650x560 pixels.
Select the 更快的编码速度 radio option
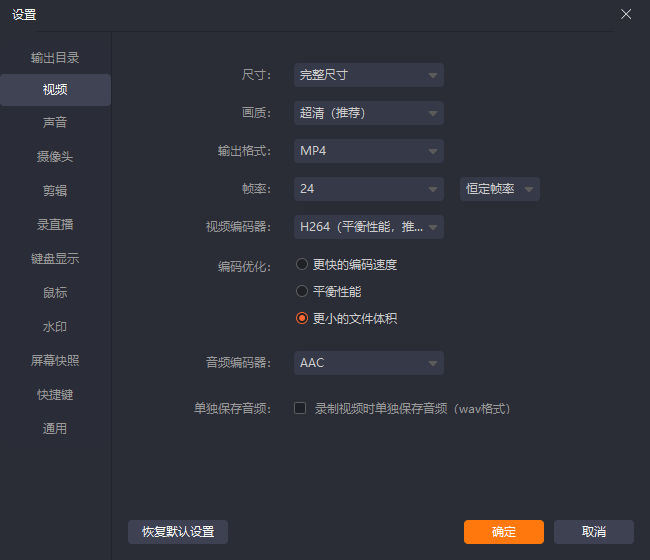302,265
